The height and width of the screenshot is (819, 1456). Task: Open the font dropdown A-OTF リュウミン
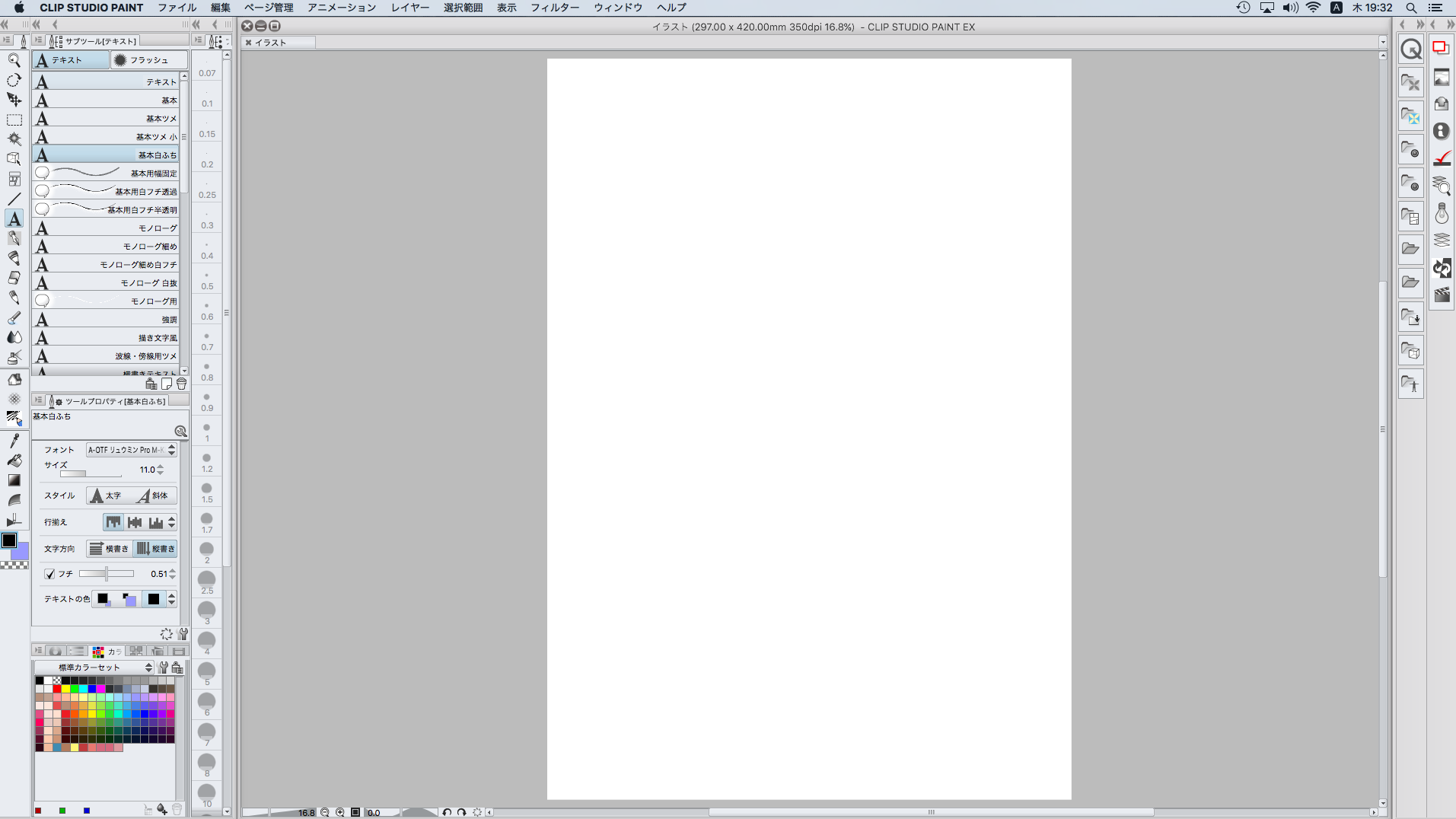132,450
